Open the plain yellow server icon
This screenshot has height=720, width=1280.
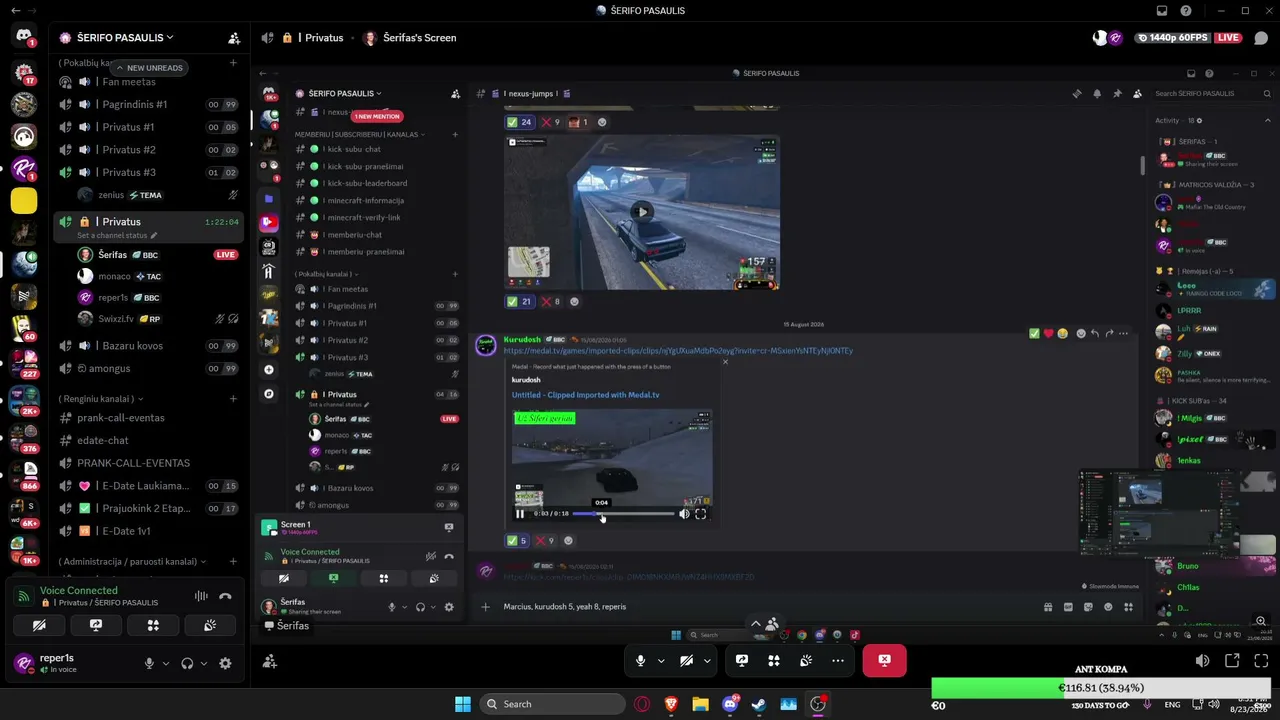coord(24,201)
